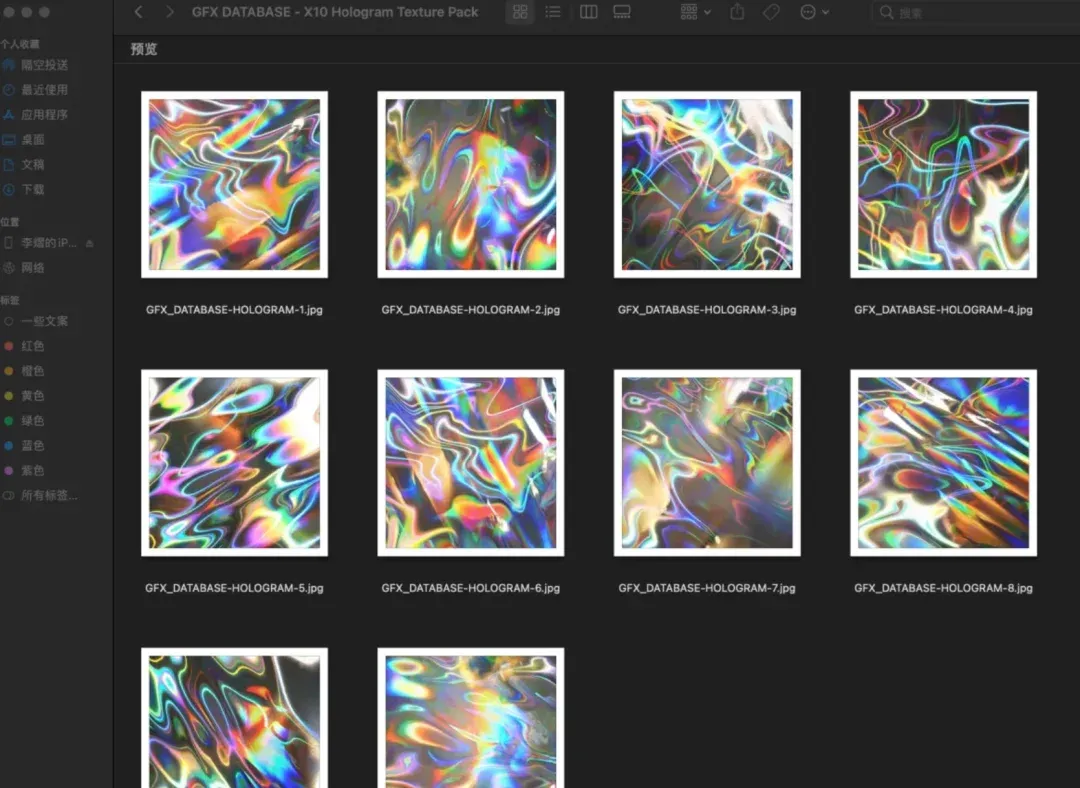Eject the iPhone device in sidebar
Screen dimensions: 1080x788
tap(90, 243)
